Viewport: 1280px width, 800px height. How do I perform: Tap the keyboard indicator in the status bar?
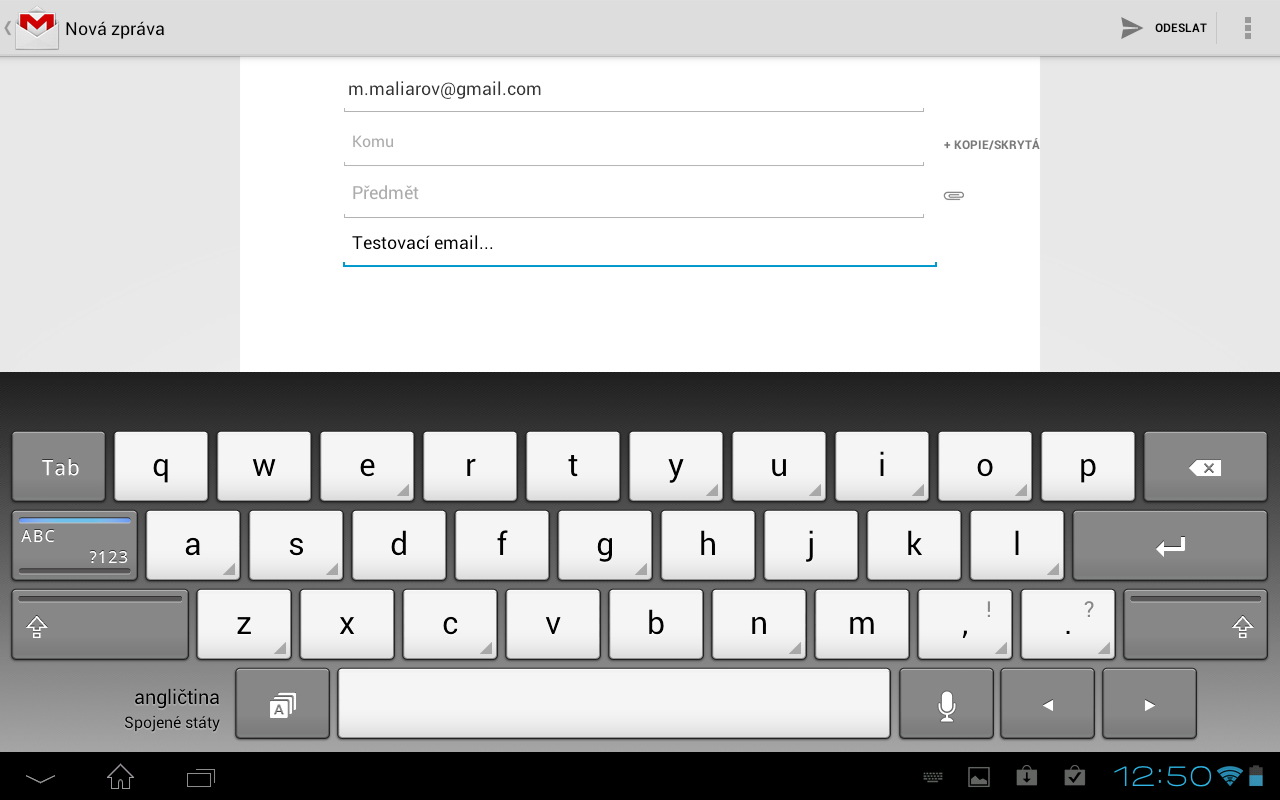(x=932, y=776)
